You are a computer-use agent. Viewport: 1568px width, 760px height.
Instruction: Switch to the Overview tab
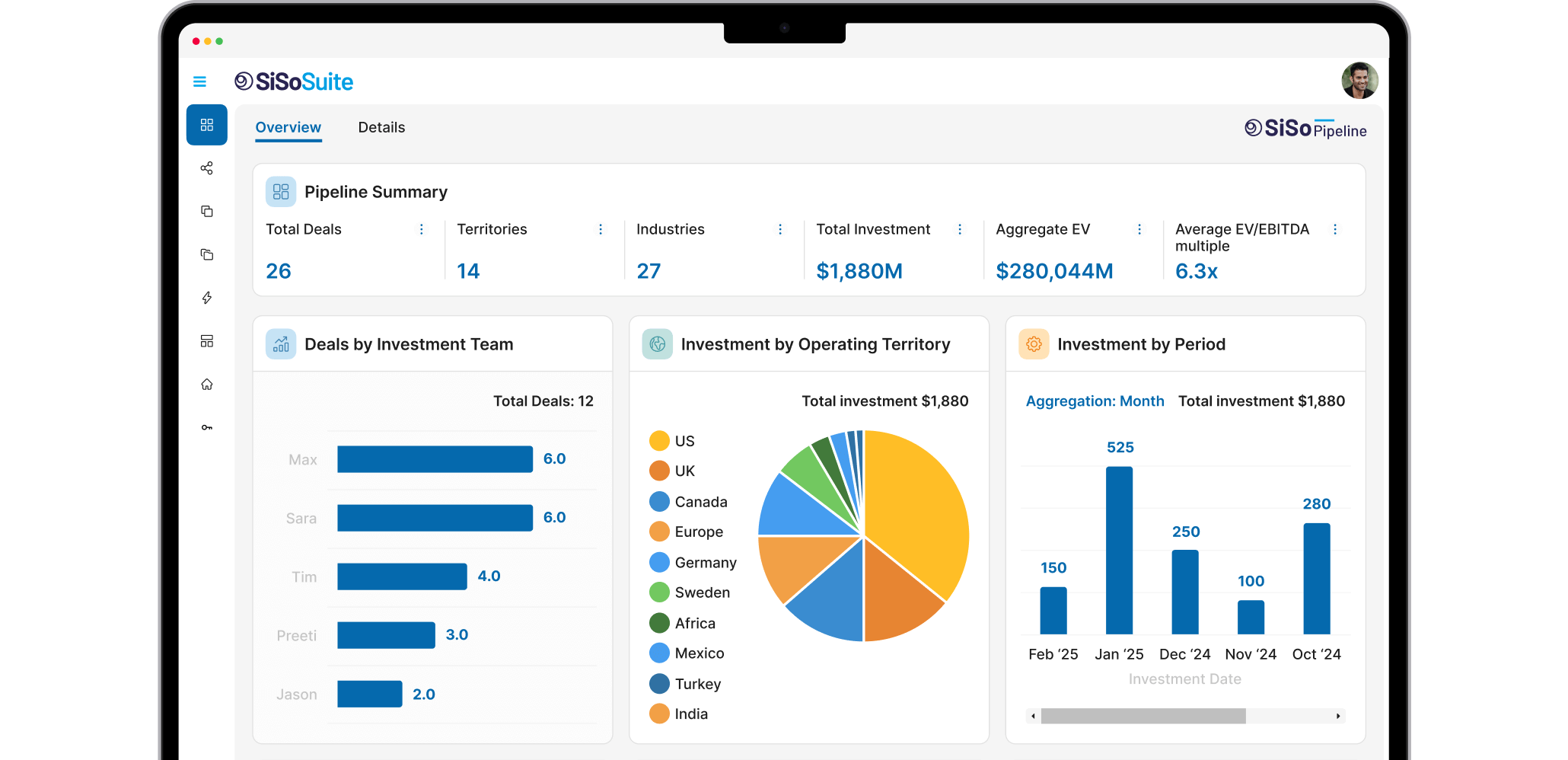[x=288, y=127]
